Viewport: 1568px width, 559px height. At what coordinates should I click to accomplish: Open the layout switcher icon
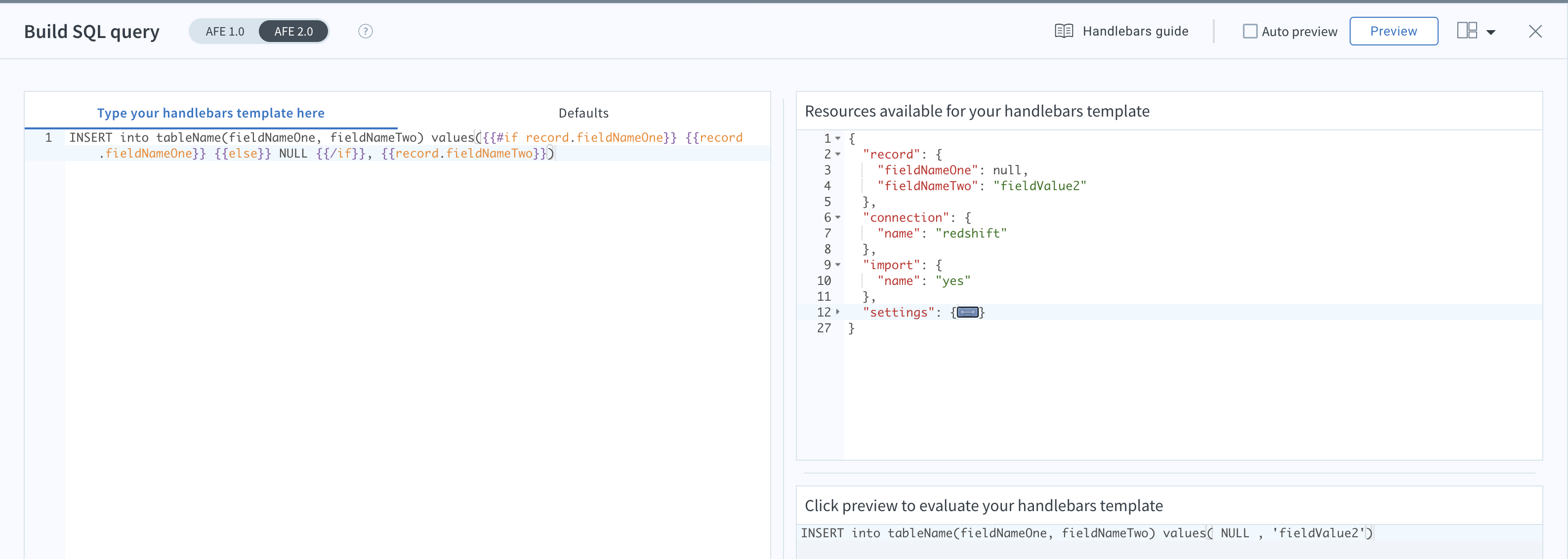[1467, 31]
